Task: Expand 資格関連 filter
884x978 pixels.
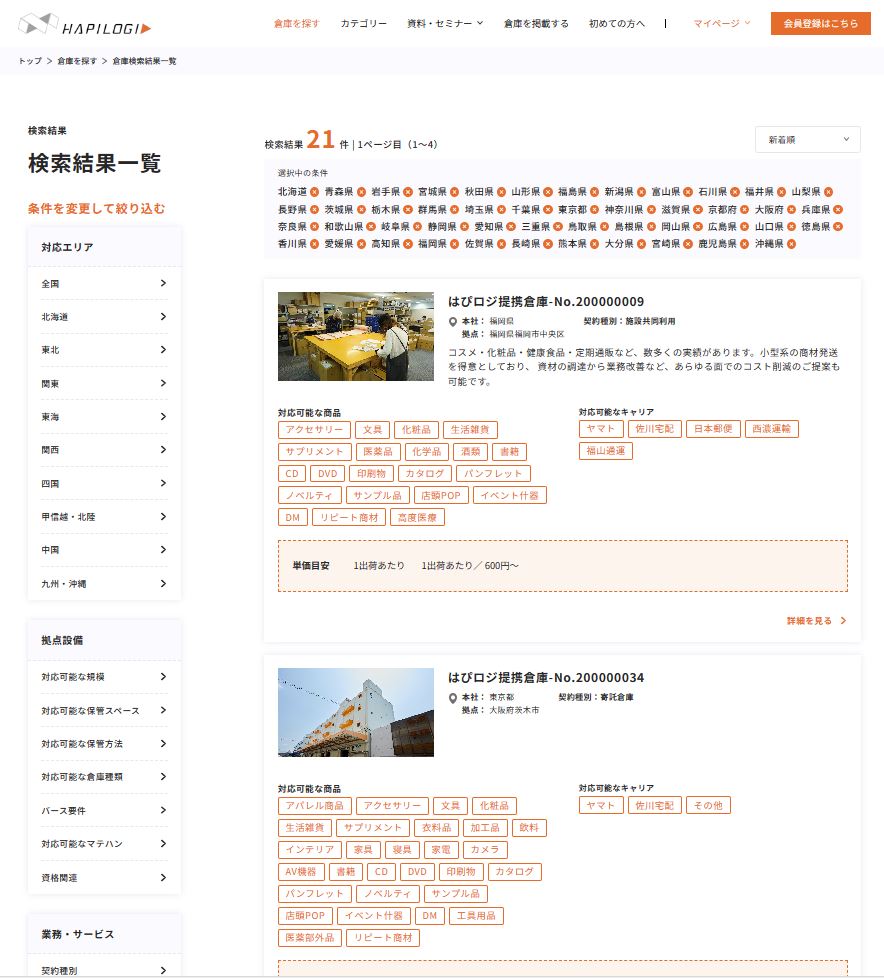Action: (104, 878)
